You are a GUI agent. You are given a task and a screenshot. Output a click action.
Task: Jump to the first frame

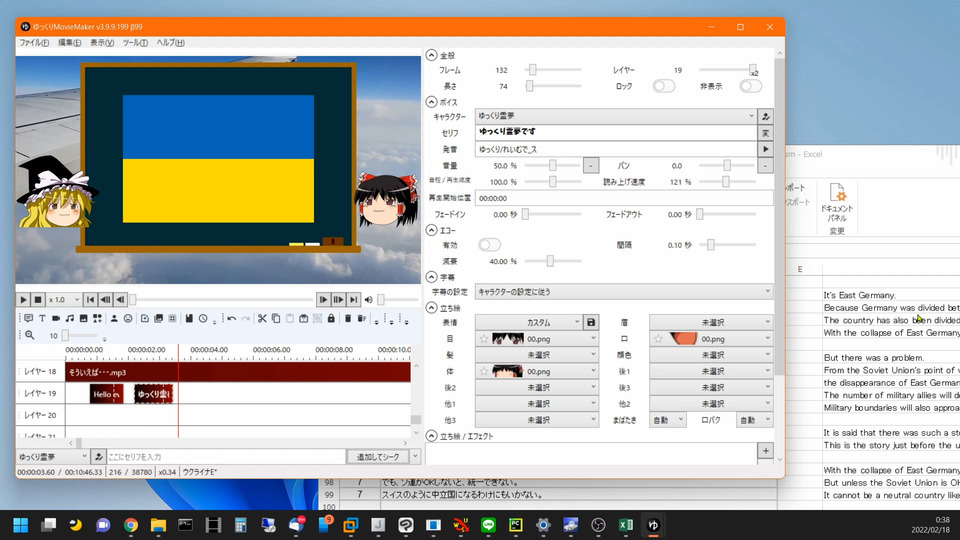(90, 299)
